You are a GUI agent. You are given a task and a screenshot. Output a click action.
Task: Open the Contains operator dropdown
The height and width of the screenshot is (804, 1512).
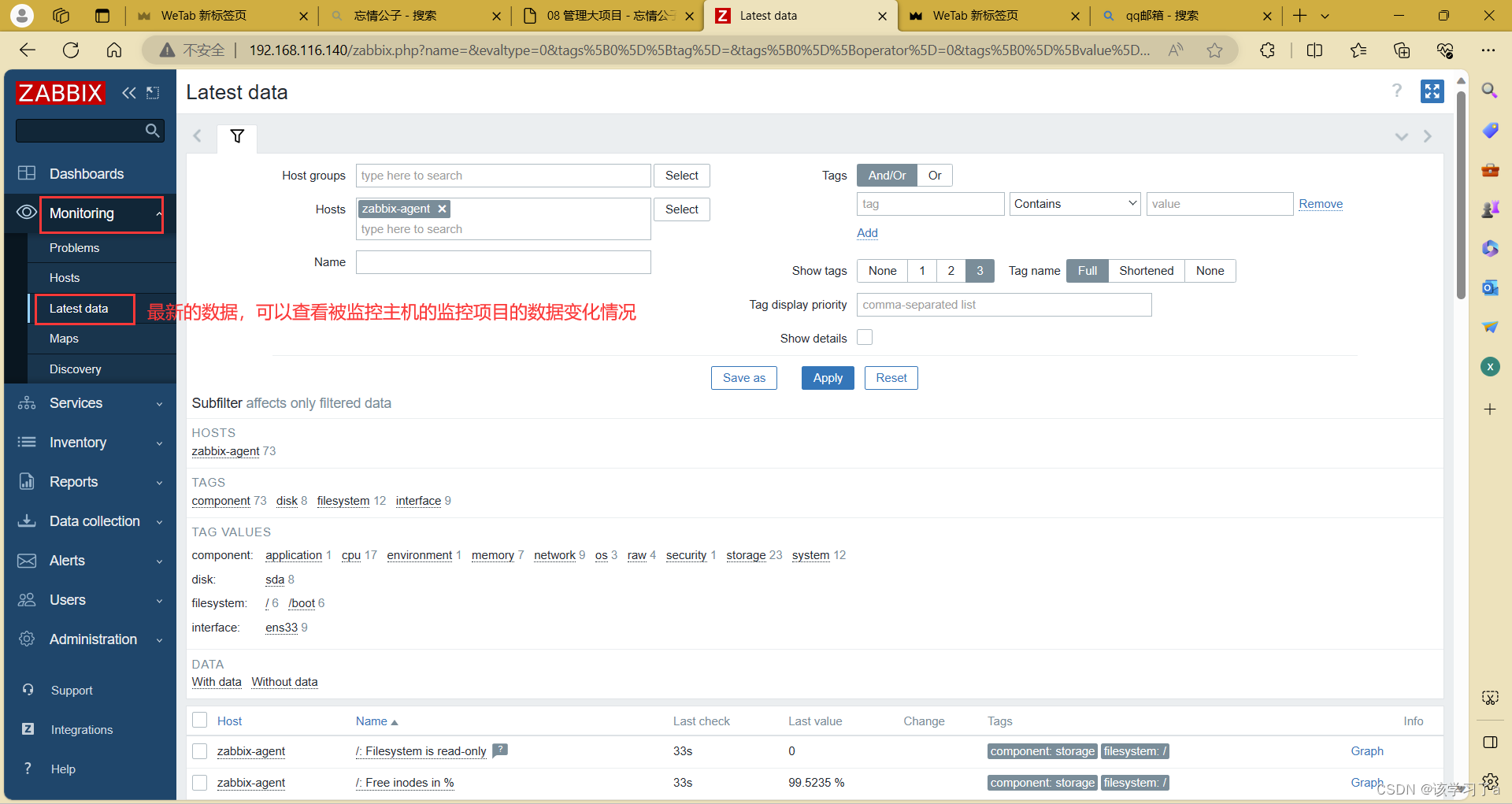tap(1076, 204)
